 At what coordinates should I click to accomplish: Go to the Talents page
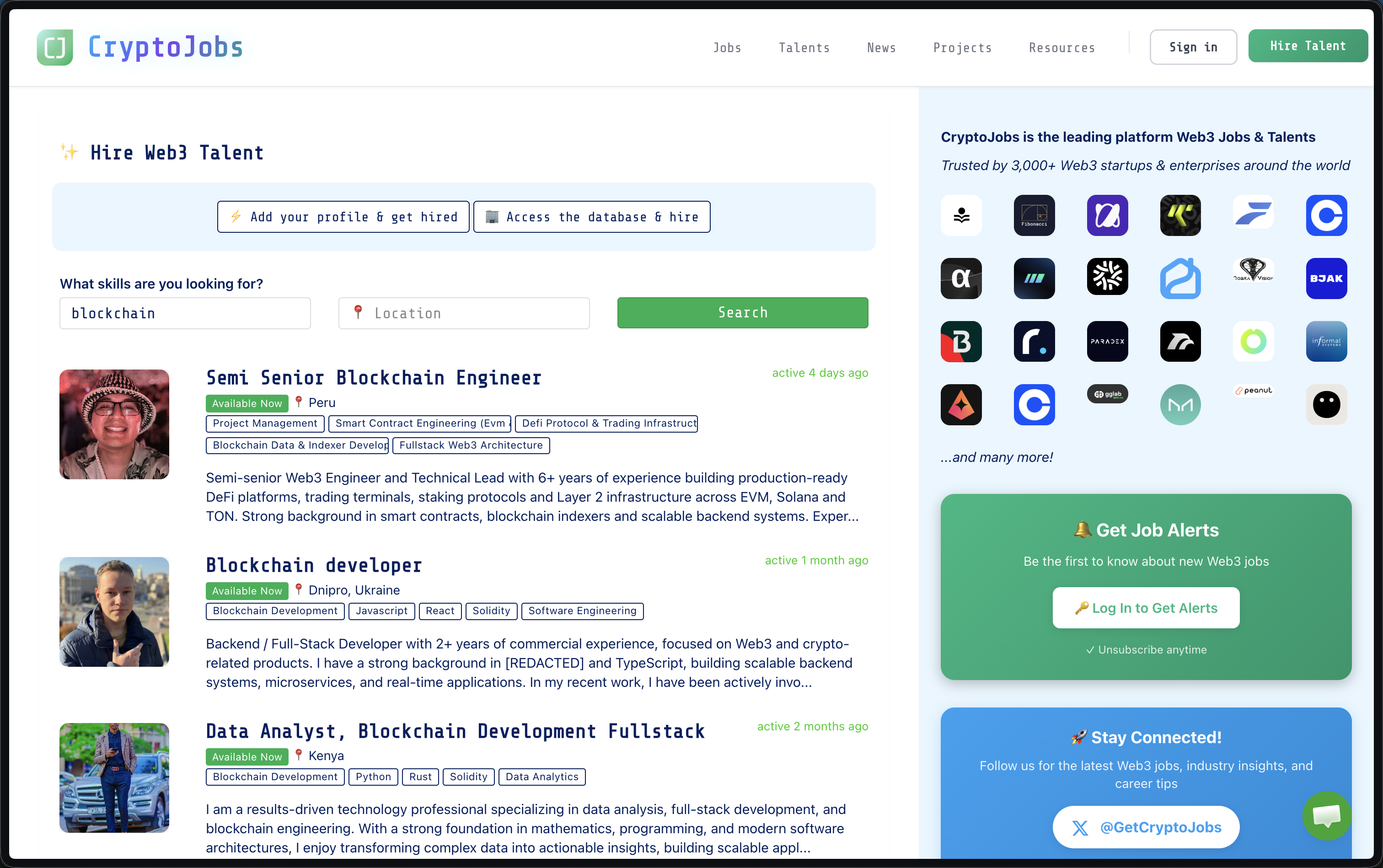(804, 48)
